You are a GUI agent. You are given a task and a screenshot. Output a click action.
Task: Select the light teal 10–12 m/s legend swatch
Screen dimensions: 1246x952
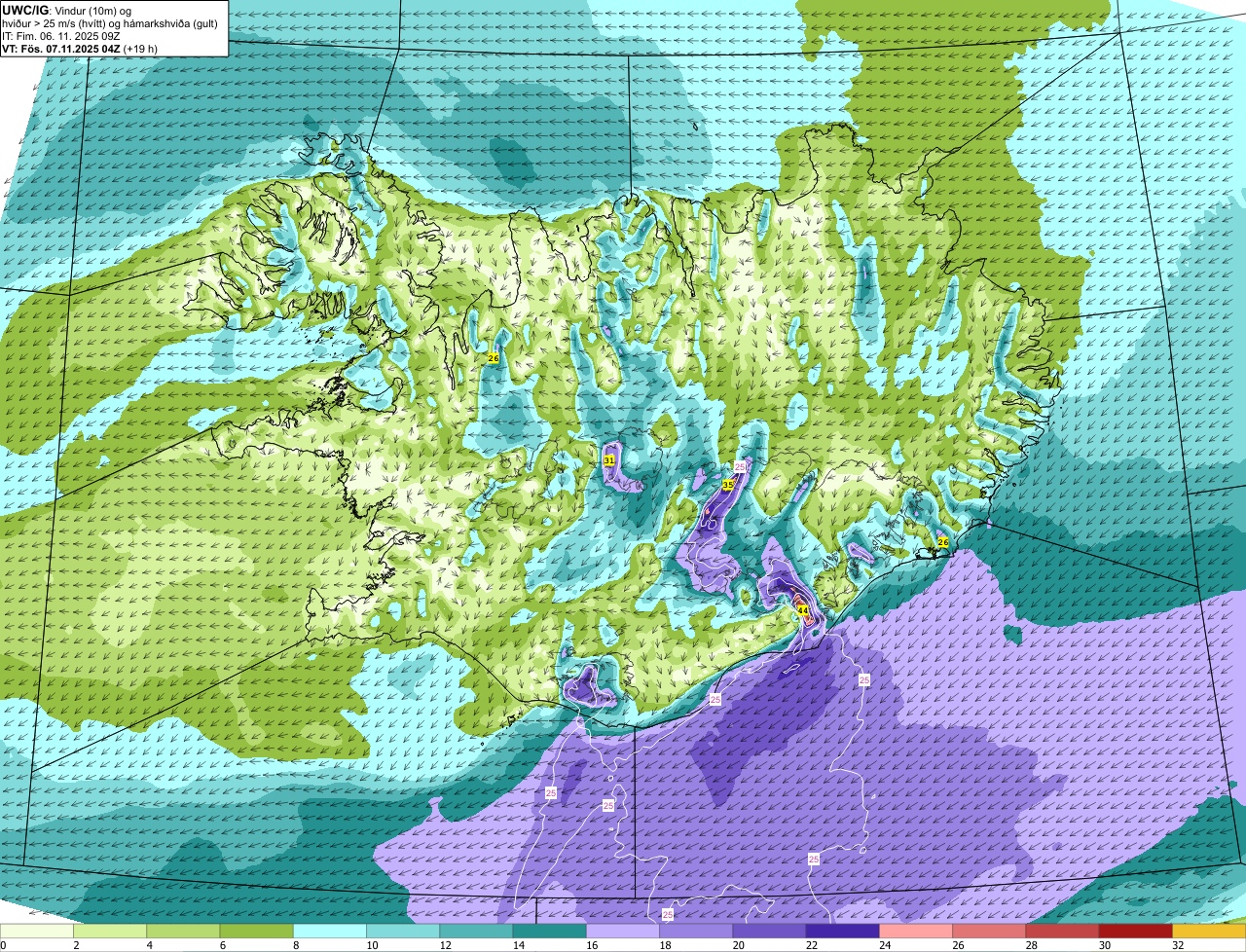[403, 931]
